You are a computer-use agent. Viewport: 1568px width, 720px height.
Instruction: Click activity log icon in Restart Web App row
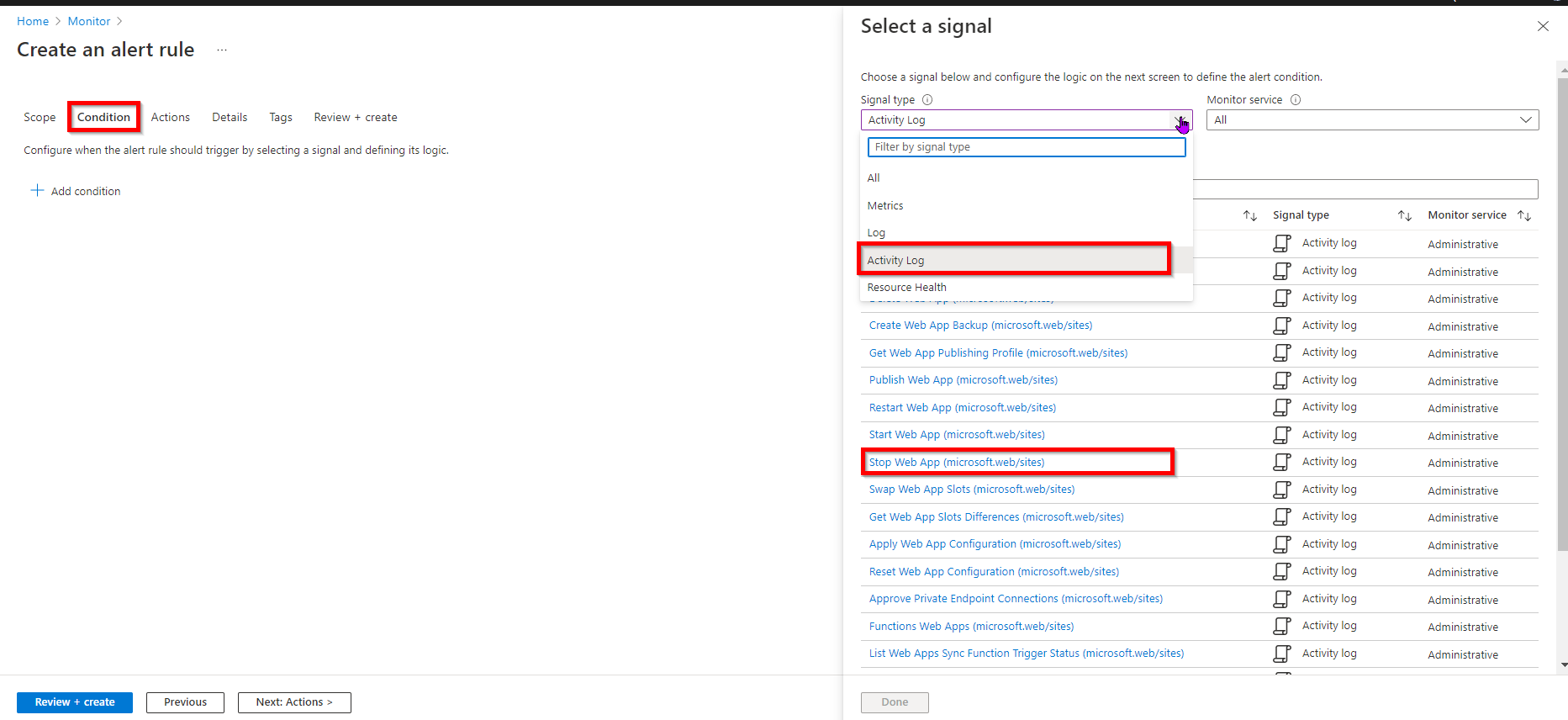(1282, 407)
